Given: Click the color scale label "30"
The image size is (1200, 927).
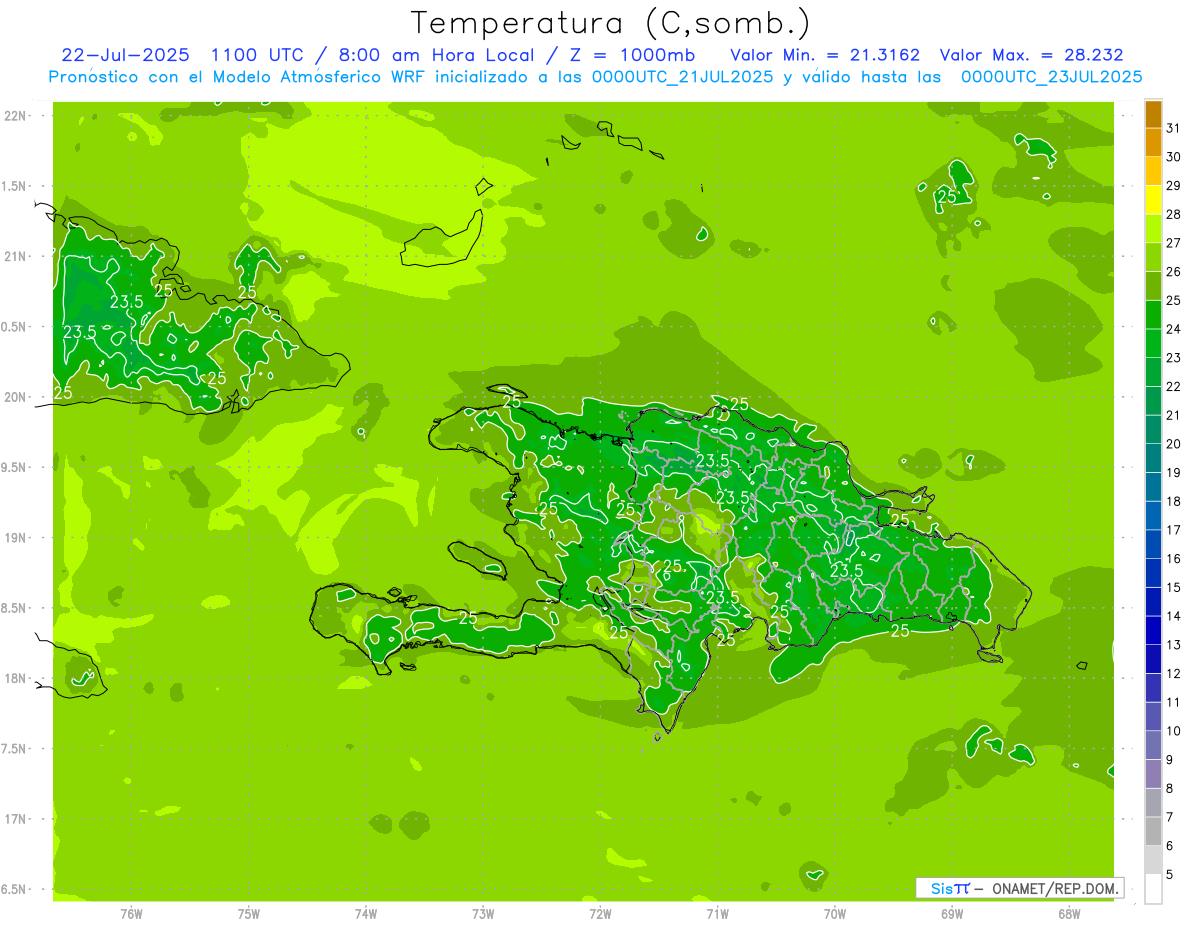Looking at the screenshot, I should click(x=1173, y=157).
